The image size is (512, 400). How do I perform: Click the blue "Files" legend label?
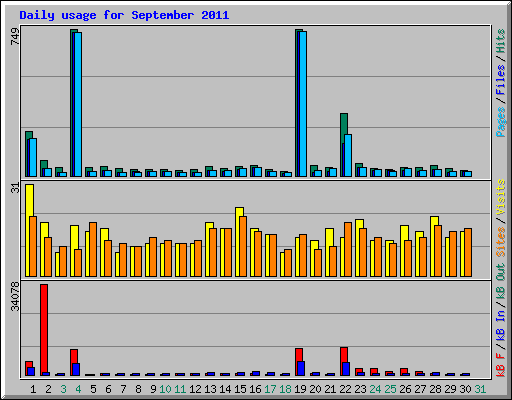pos(500,80)
